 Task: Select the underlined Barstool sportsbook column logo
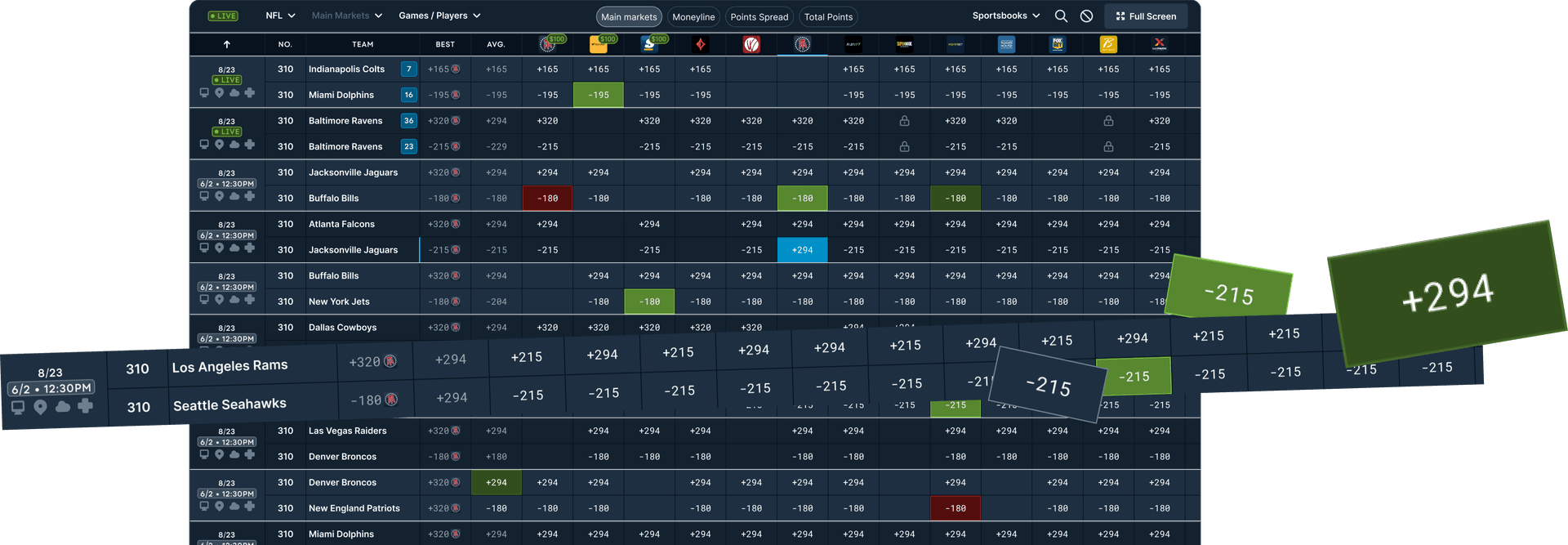tap(803, 44)
